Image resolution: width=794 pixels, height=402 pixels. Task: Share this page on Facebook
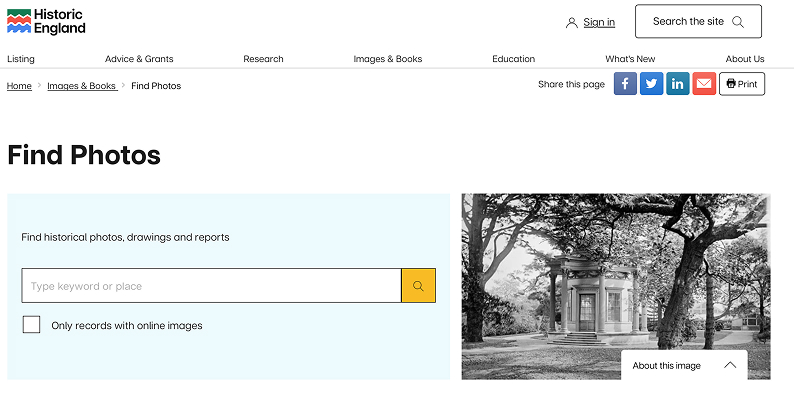tap(625, 84)
